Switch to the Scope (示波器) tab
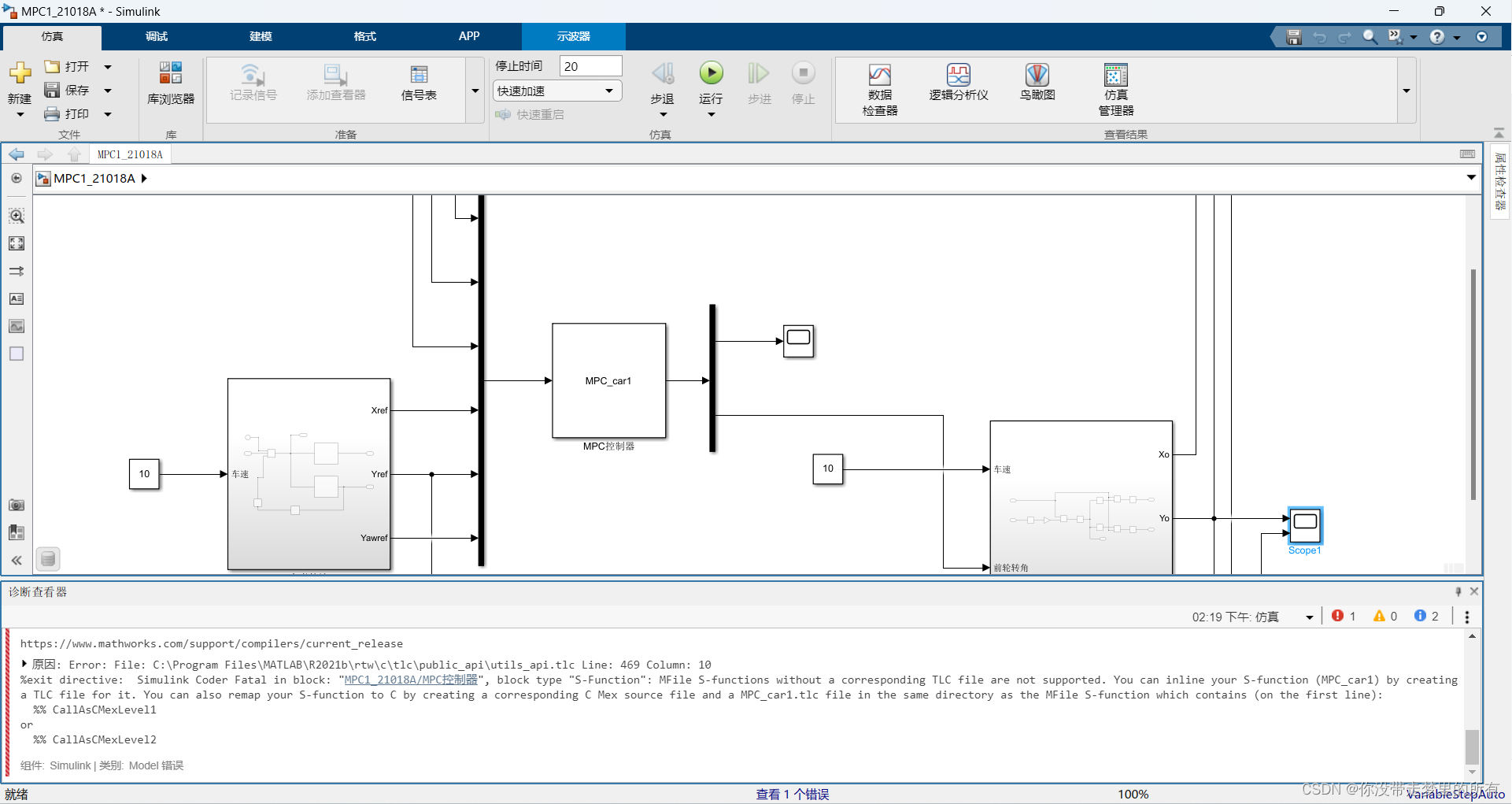Image resolution: width=1512 pixels, height=804 pixels. coord(574,37)
